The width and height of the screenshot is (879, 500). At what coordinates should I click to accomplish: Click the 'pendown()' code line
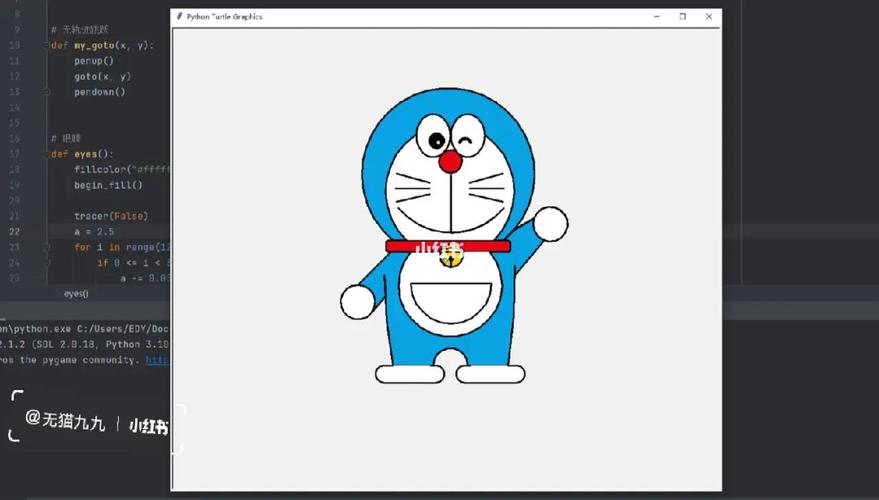coord(100,92)
